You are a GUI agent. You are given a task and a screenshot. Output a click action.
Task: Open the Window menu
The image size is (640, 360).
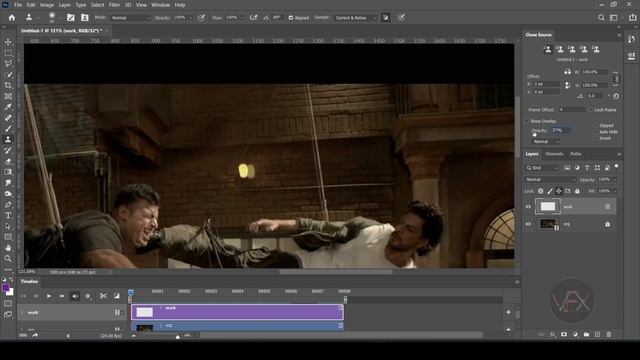pyautogui.click(x=160, y=5)
